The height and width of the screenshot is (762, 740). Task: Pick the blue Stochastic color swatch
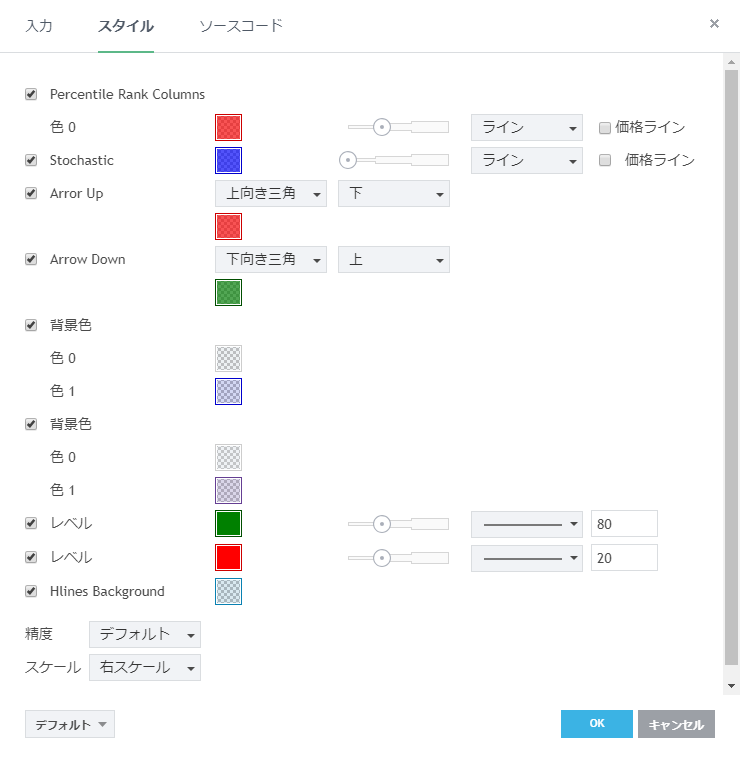[228, 160]
